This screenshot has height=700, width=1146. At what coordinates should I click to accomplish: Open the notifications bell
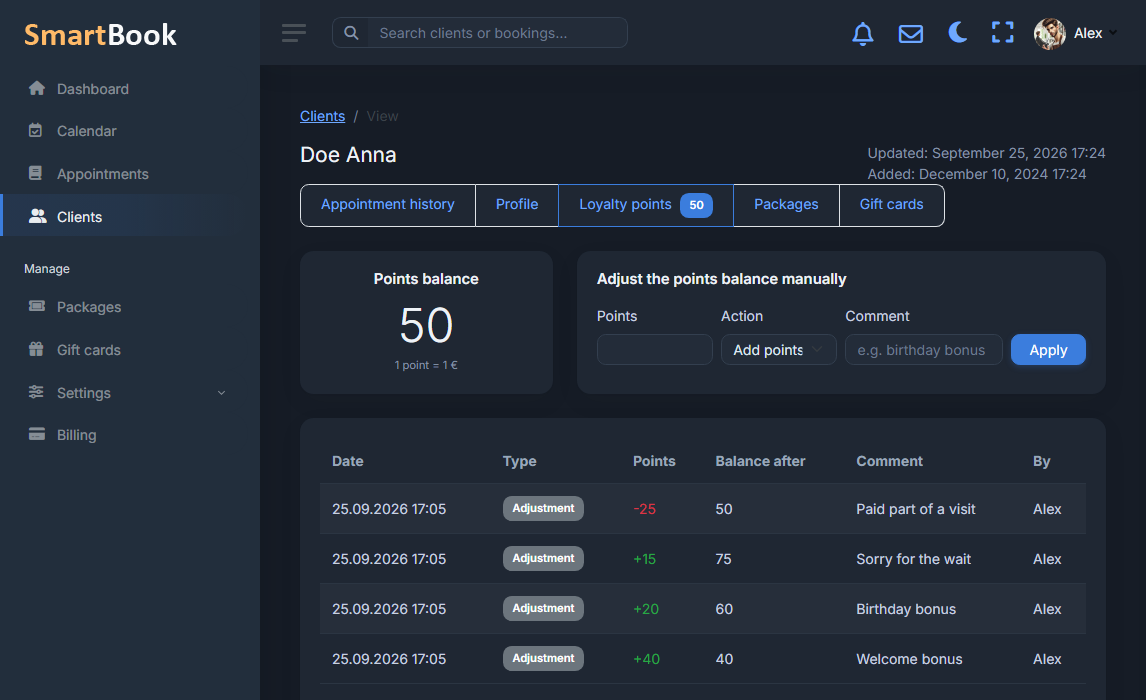862,33
